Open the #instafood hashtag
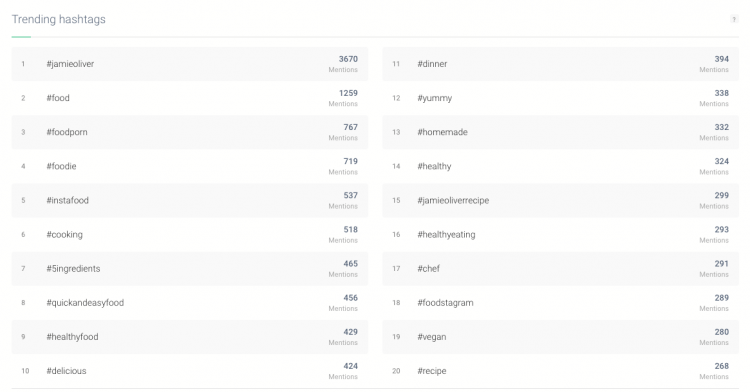750x392 pixels. click(x=67, y=200)
